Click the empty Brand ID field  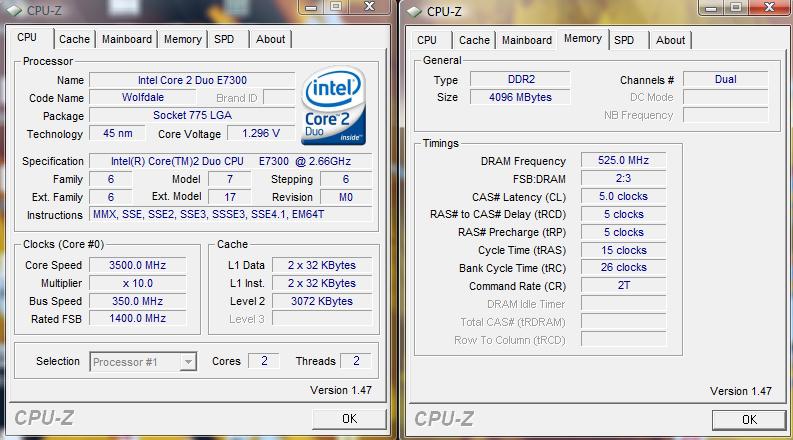tap(279, 98)
